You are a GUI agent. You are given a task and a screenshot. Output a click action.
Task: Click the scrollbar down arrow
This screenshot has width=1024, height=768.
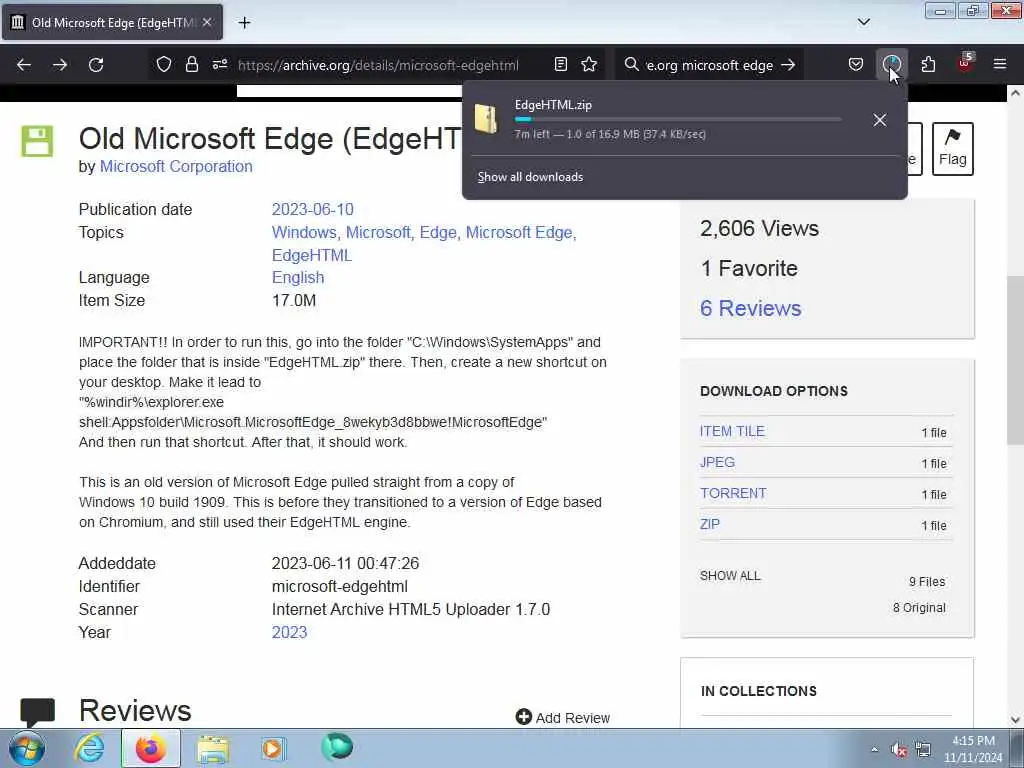point(1015,719)
